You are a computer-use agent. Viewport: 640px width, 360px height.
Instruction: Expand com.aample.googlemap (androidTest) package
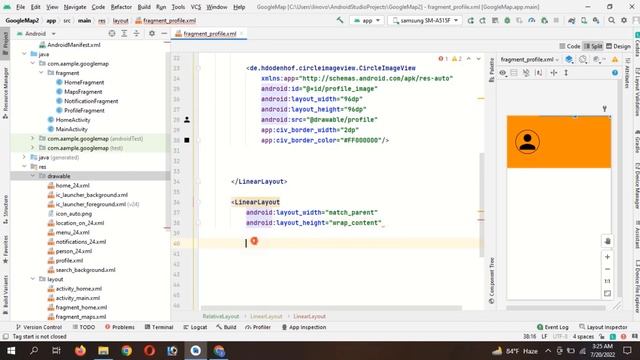33,138
